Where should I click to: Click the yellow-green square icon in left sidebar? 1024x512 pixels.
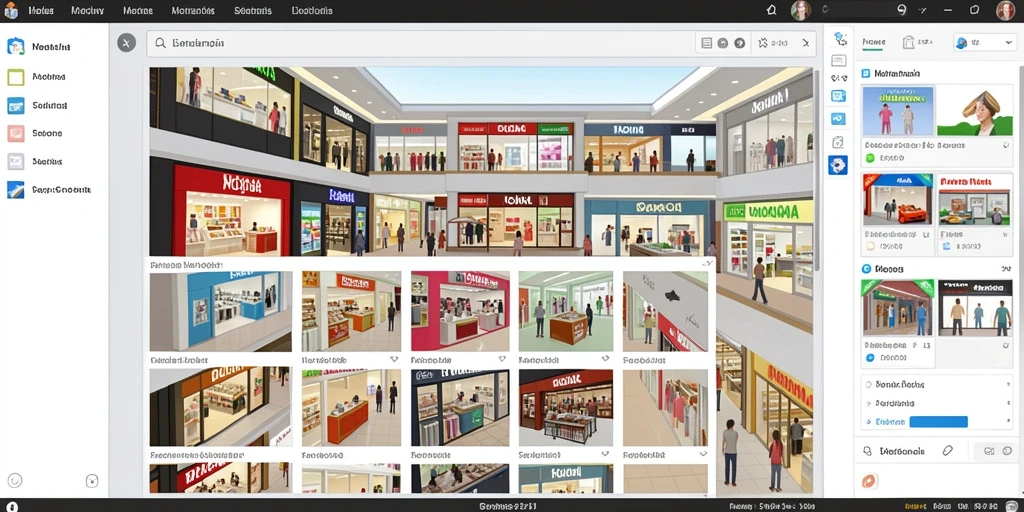coord(16,77)
